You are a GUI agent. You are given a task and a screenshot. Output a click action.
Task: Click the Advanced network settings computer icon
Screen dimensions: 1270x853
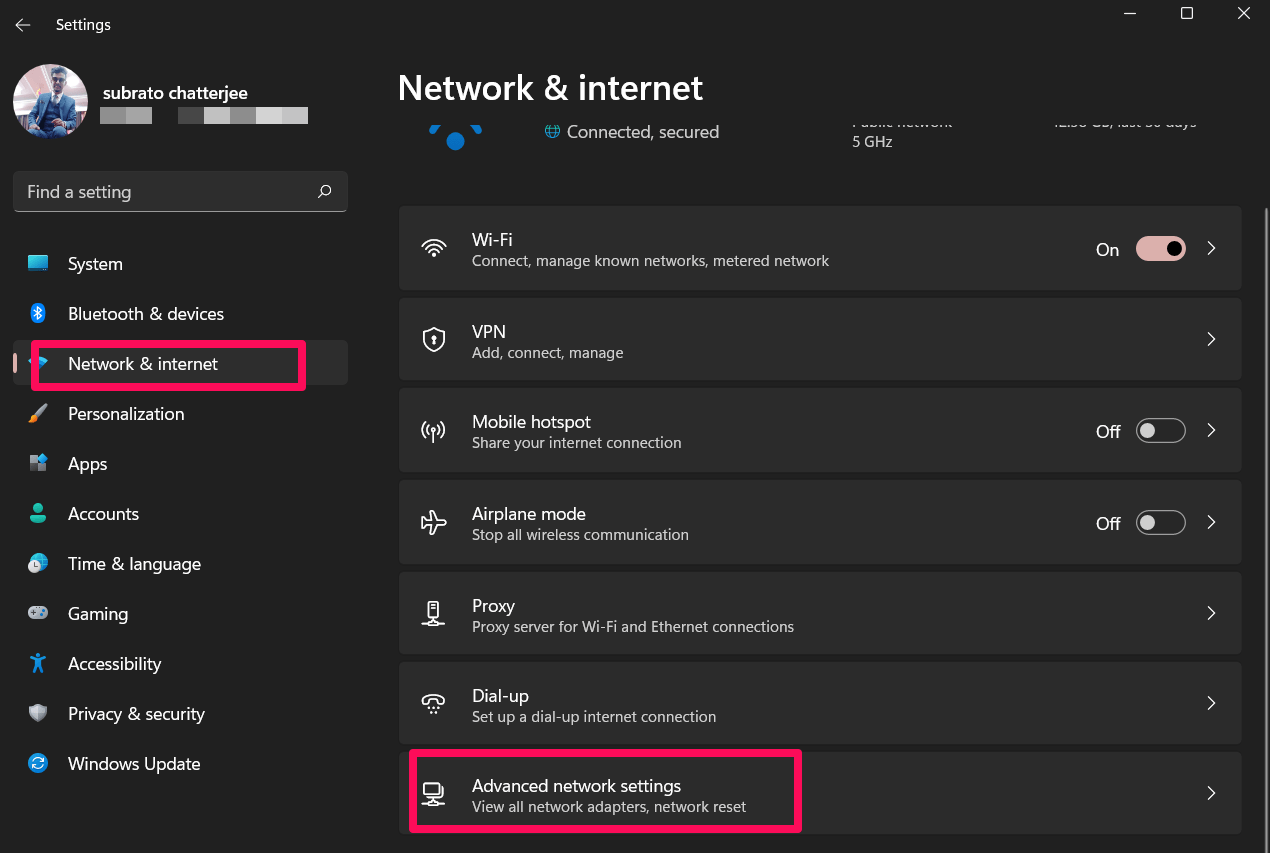tap(433, 794)
